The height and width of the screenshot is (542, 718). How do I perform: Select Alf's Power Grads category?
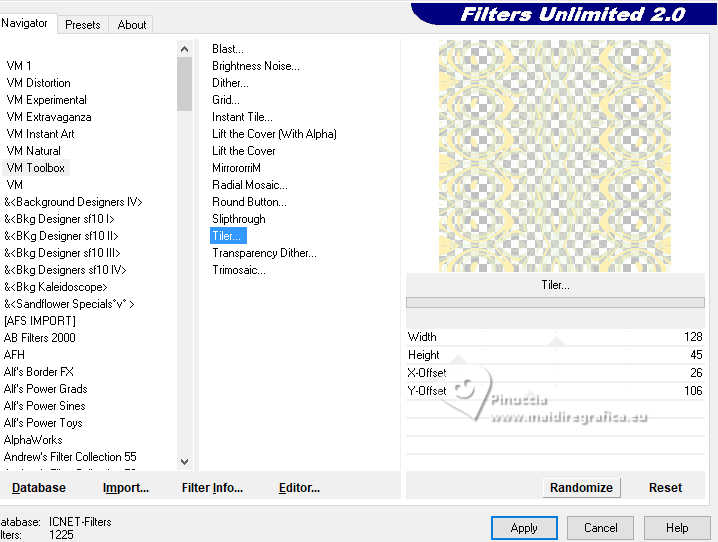point(45,389)
